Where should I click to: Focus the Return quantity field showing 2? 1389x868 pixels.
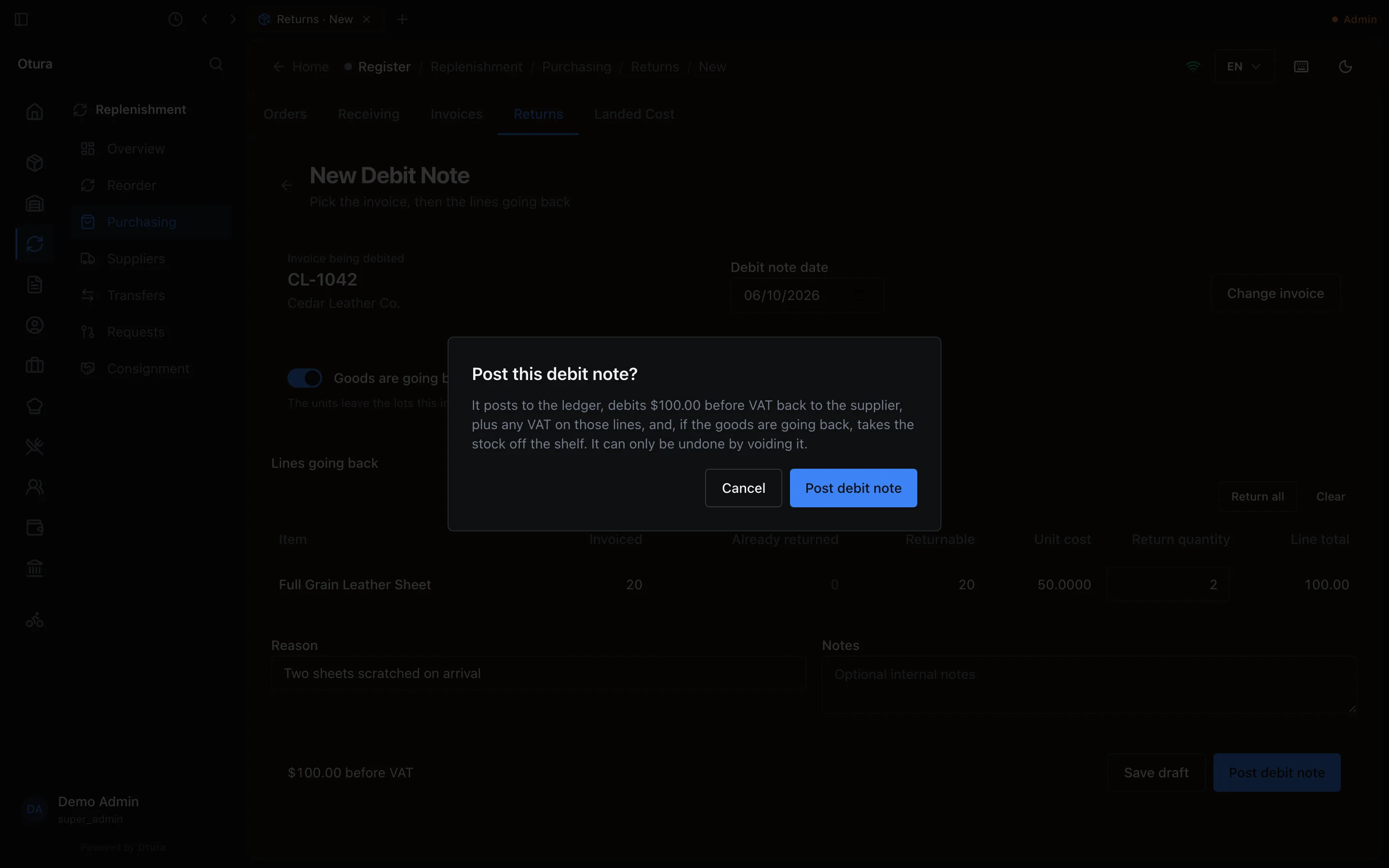1168,584
